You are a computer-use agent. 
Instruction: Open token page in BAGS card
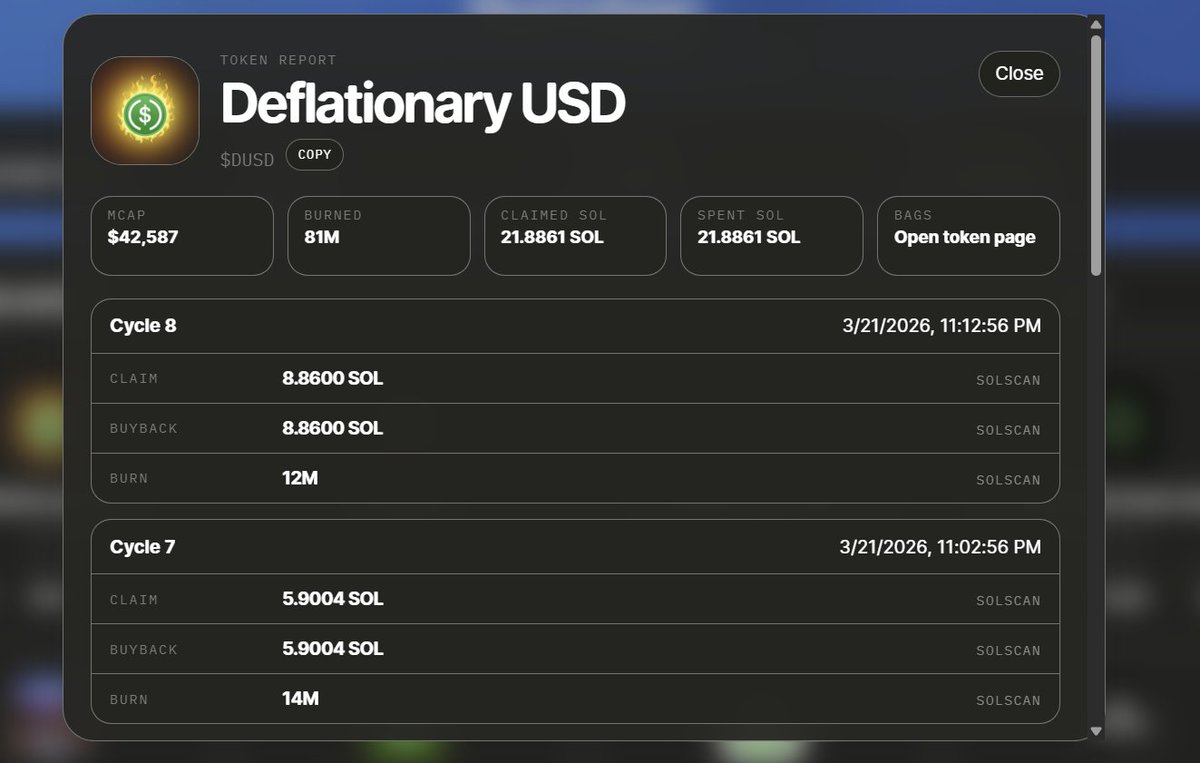tap(965, 237)
